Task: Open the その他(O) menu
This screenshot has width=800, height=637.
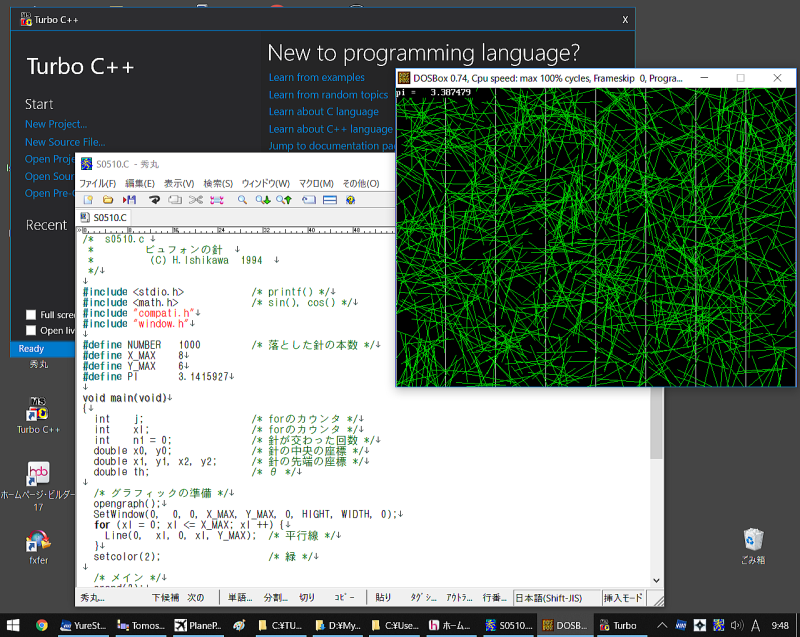Action: click(x=361, y=184)
